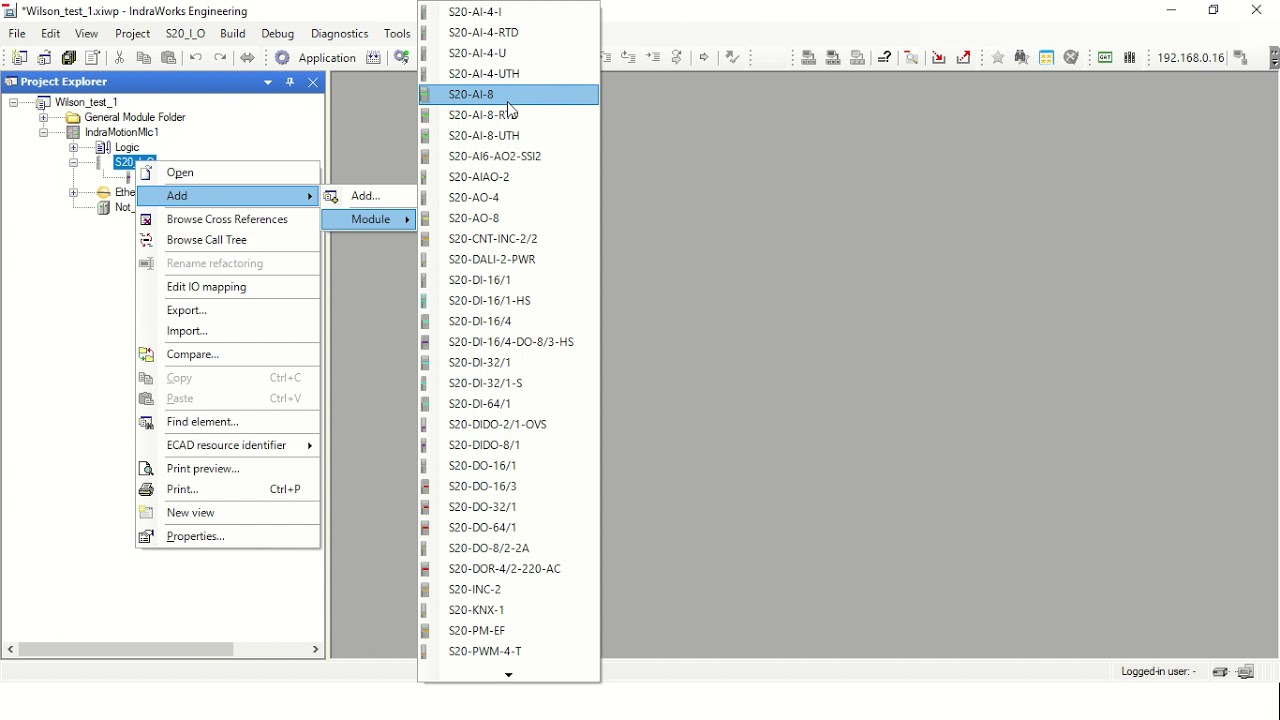The width and height of the screenshot is (1280, 720).
Task: Collapse the IndraMotionMlc1 tree node
Action: 43,132
